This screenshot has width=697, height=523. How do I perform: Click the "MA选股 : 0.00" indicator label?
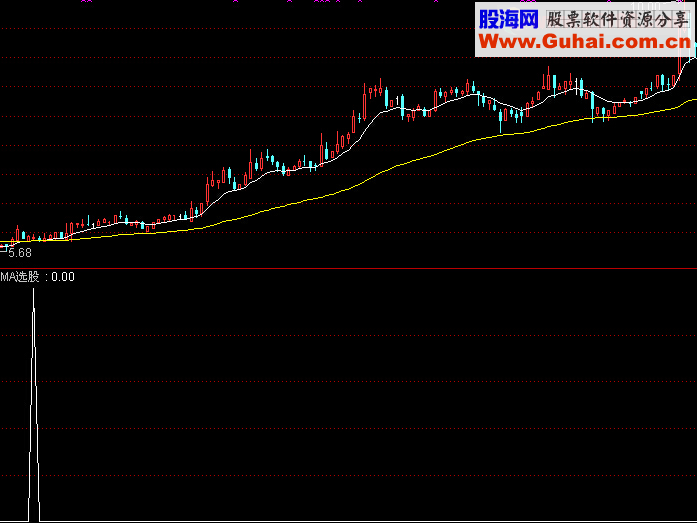(37, 277)
